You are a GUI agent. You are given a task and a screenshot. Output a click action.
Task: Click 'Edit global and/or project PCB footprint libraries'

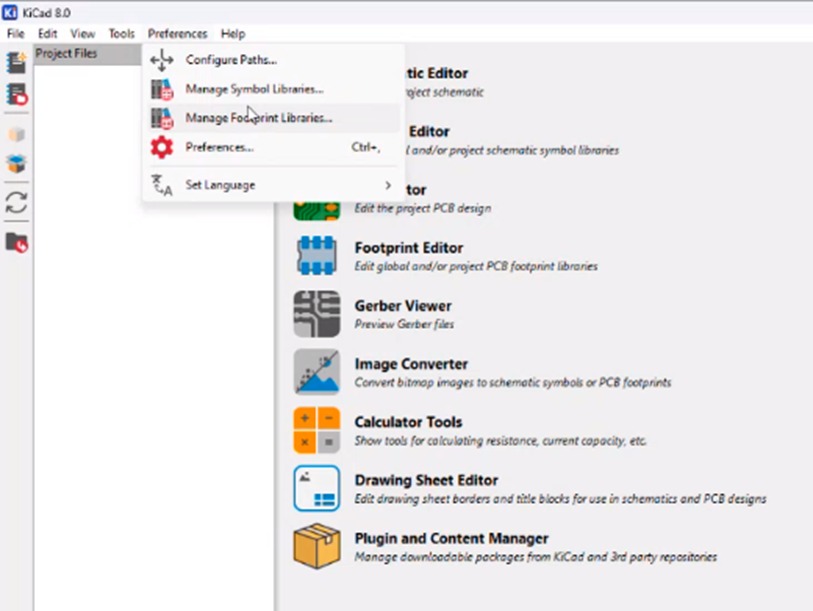click(476, 266)
